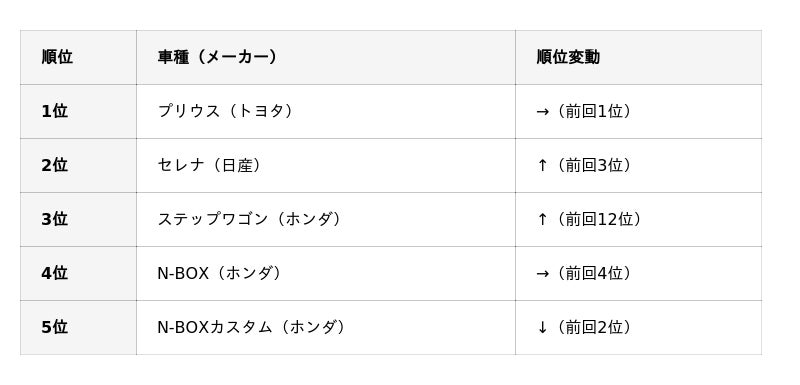The width and height of the screenshot is (800, 385).
Task: Click the 車種(メーカー) column header
Action: tap(326, 57)
